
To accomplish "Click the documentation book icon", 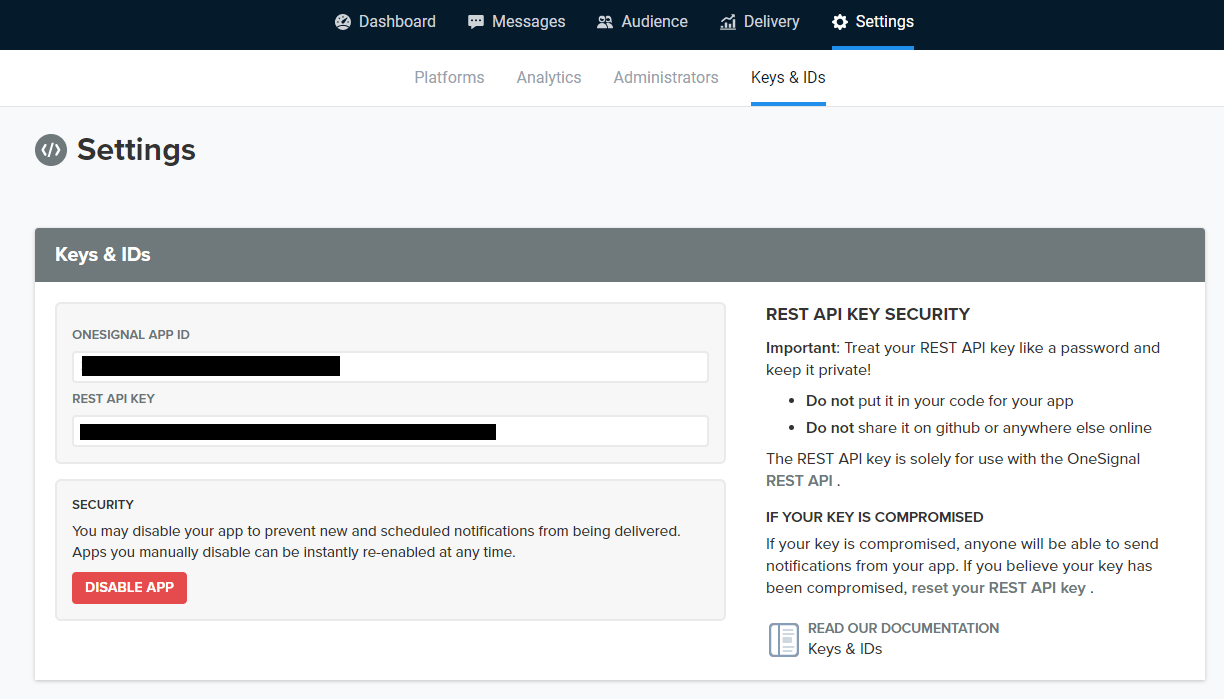I will coord(783,639).
